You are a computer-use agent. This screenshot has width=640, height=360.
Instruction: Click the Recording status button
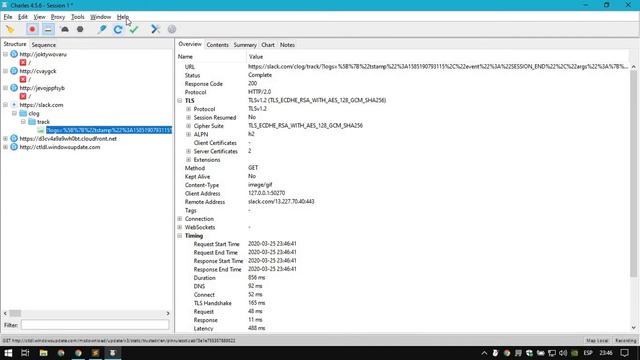click(625, 340)
